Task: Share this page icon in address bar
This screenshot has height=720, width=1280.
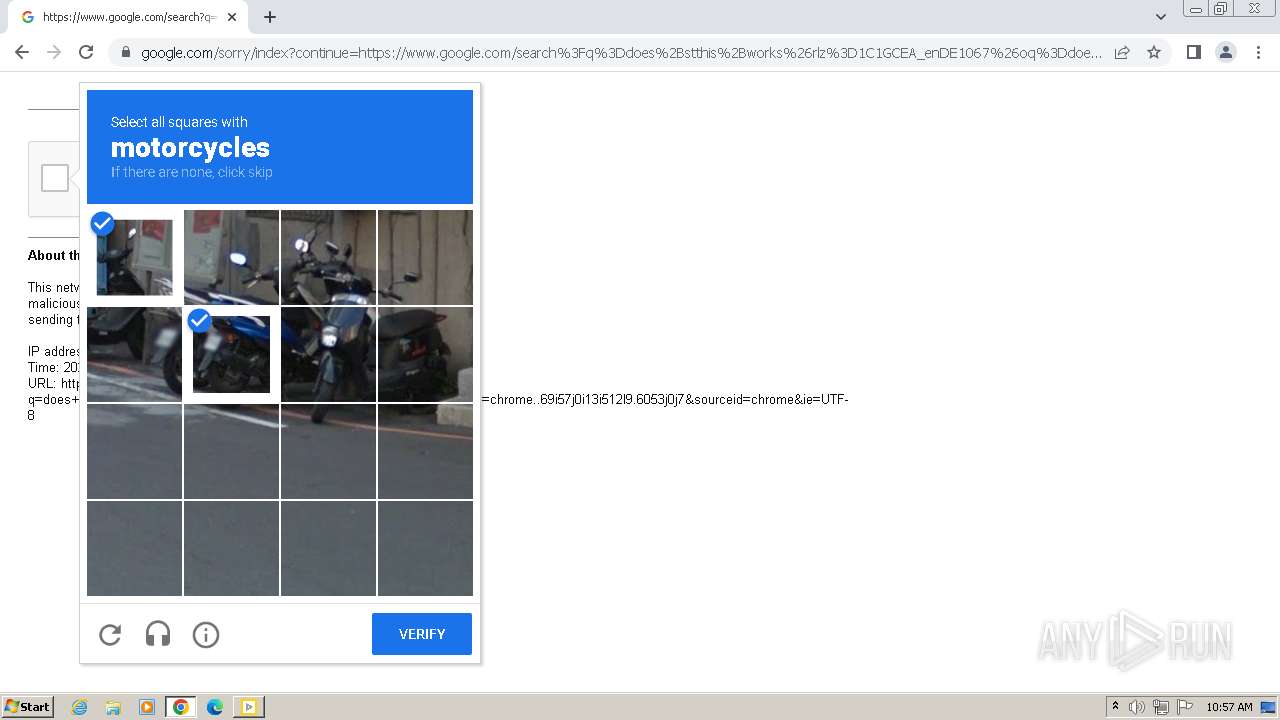Action: coord(1122,52)
